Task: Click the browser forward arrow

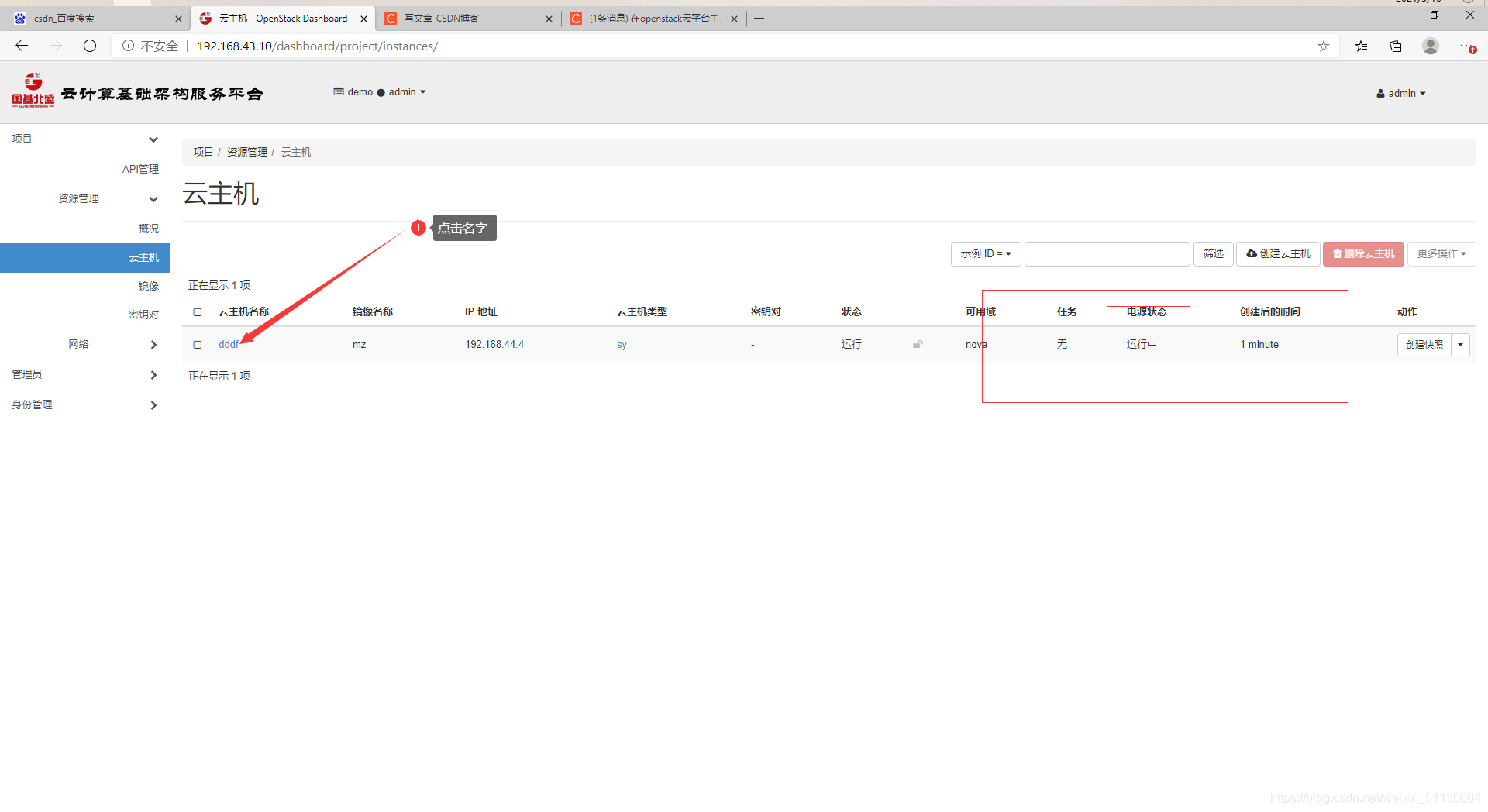Action: [x=56, y=46]
